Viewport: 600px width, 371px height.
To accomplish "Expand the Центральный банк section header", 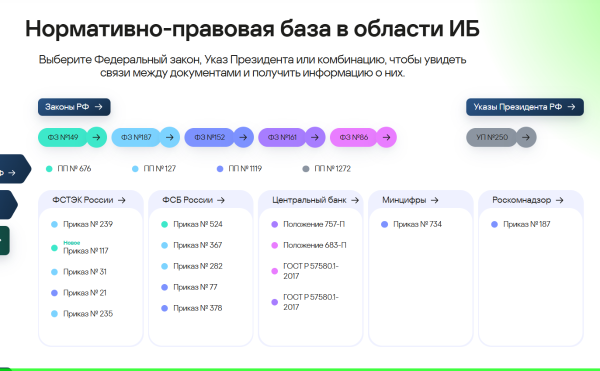I will [315, 200].
